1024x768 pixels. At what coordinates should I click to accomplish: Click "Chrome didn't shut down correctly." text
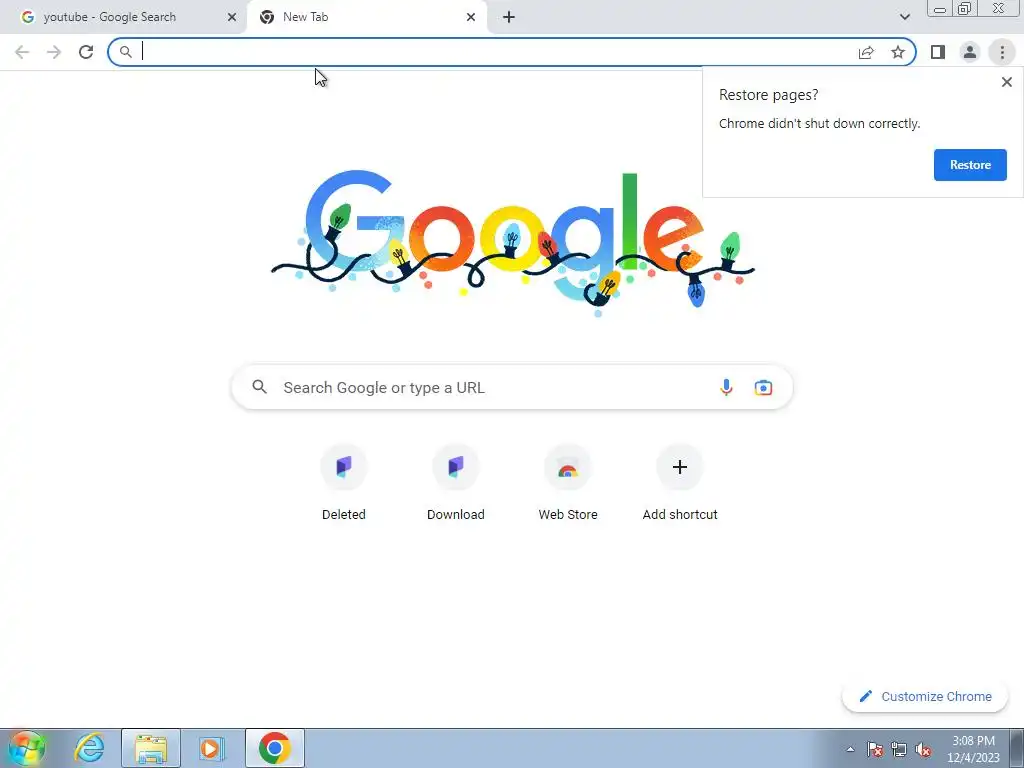(x=819, y=123)
